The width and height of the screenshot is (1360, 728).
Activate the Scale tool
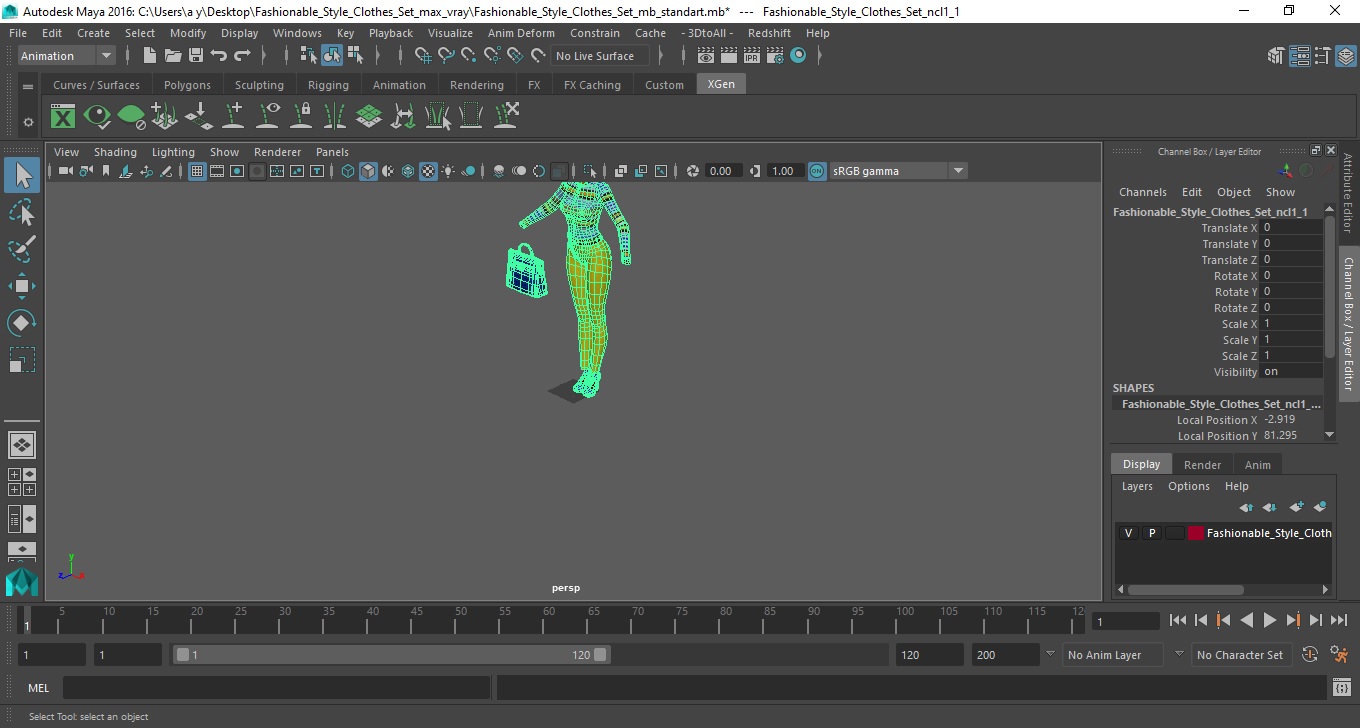click(x=22, y=360)
